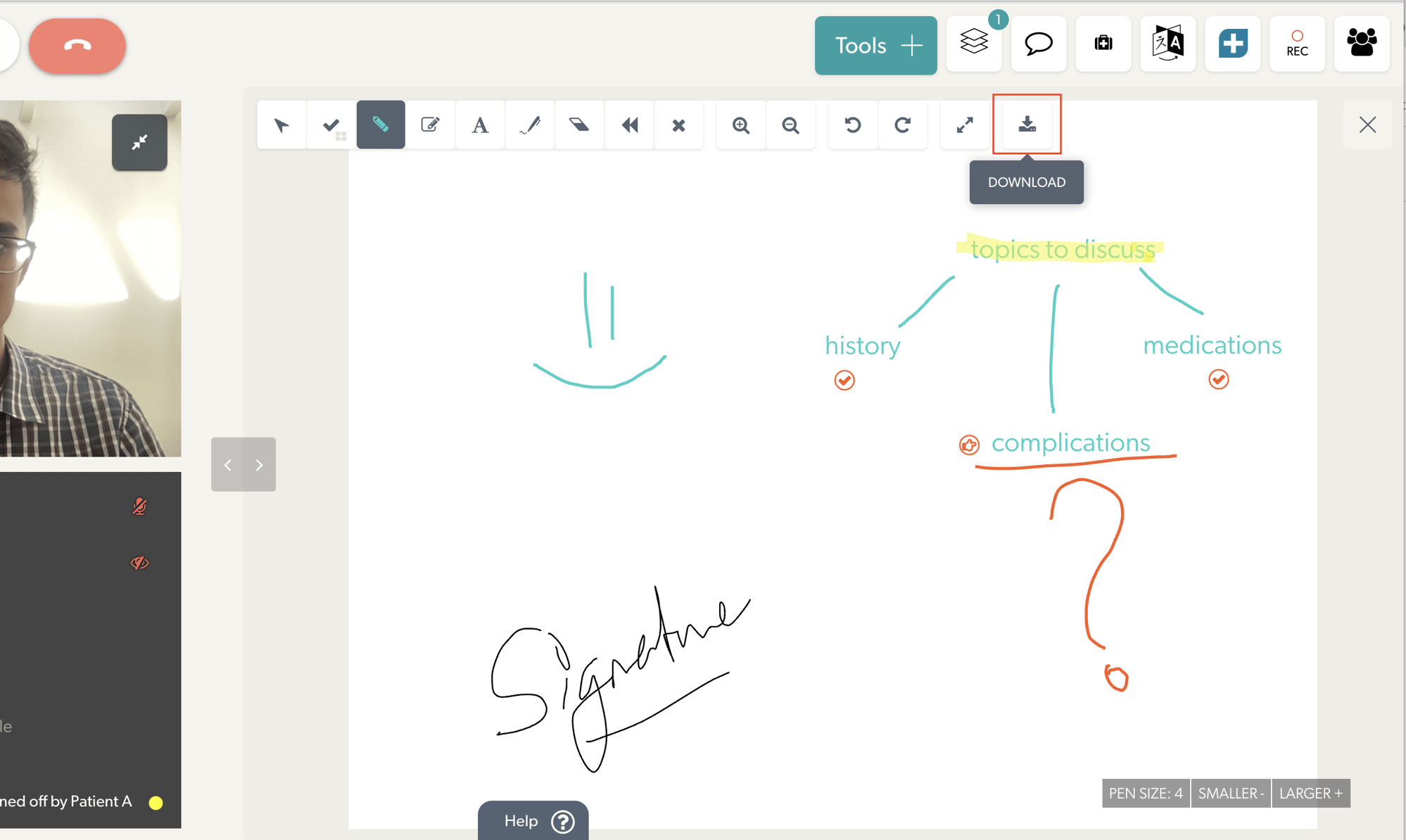Expand the Tools plus menu
The image size is (1406, 840).
(x=875, y=46)
